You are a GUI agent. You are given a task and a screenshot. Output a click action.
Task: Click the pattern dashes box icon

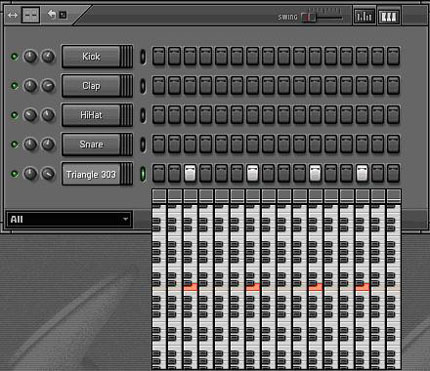[x=31, y=15]
